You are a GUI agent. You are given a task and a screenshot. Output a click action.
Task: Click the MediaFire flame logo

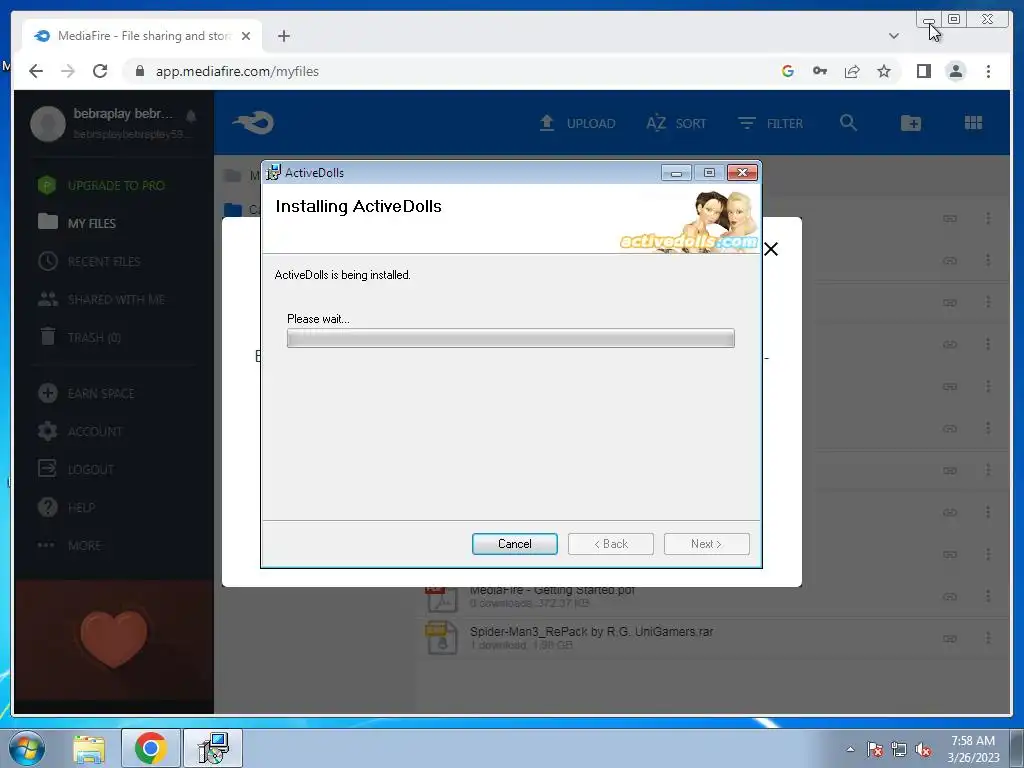[x=253, y=123]
